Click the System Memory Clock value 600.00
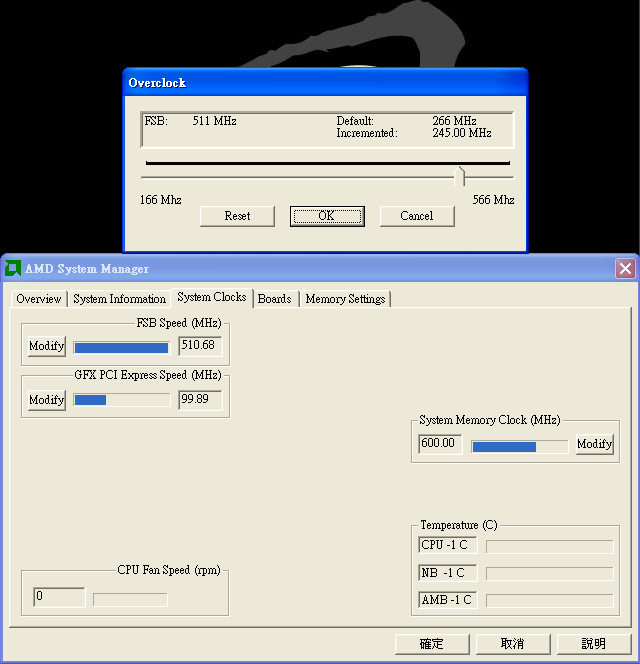The width and height of the screenshot is (640, 664). 440,444
